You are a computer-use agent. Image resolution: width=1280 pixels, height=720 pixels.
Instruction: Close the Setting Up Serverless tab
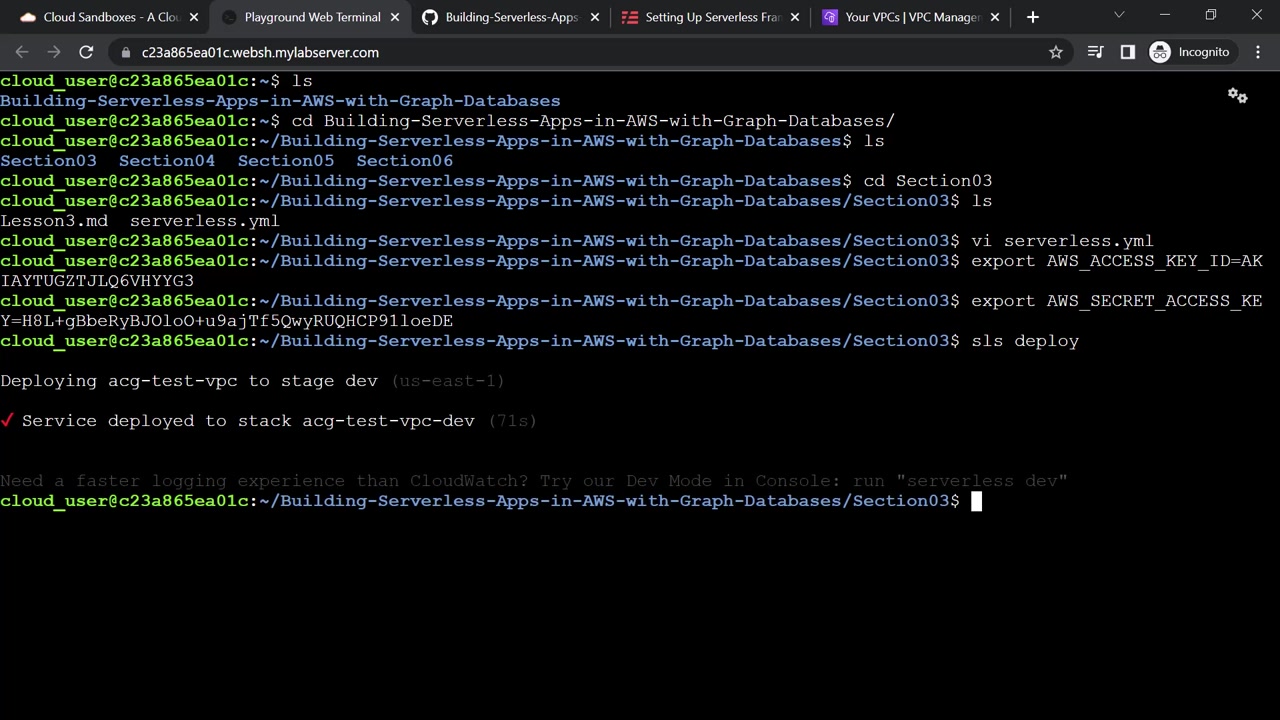[x=795, y=17]
